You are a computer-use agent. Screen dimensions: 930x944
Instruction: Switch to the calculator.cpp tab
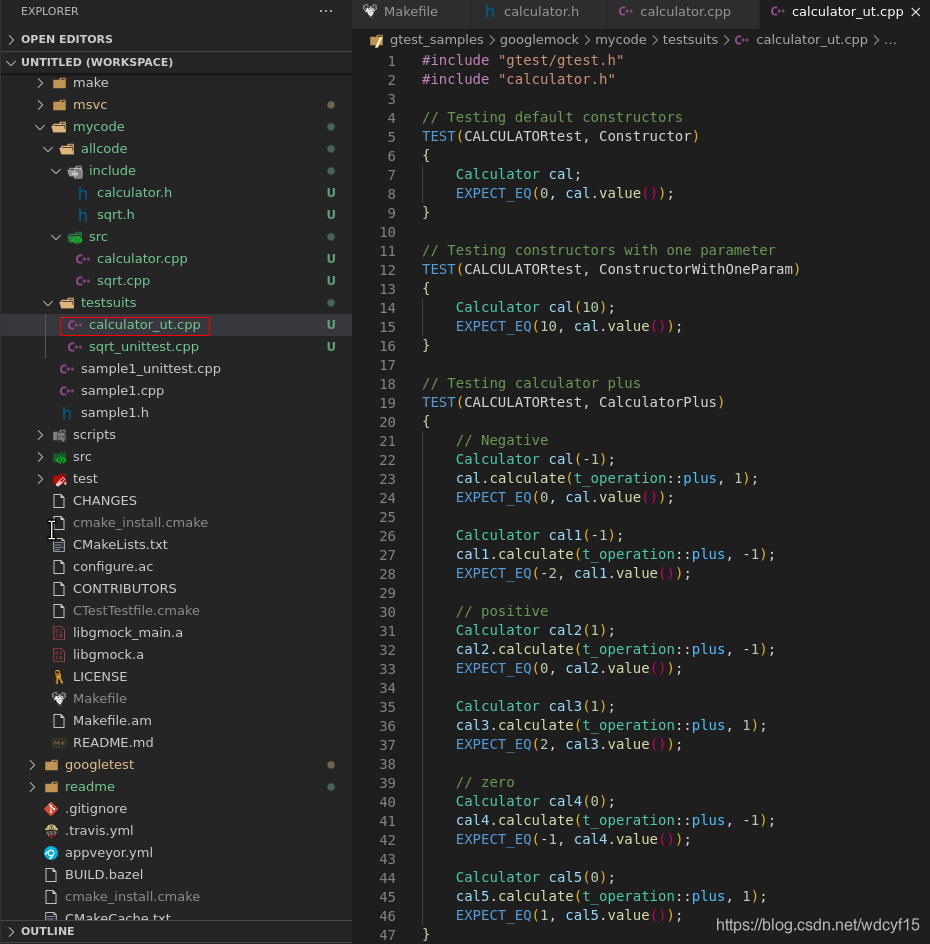pyautogui.click(x=684, y=12)
